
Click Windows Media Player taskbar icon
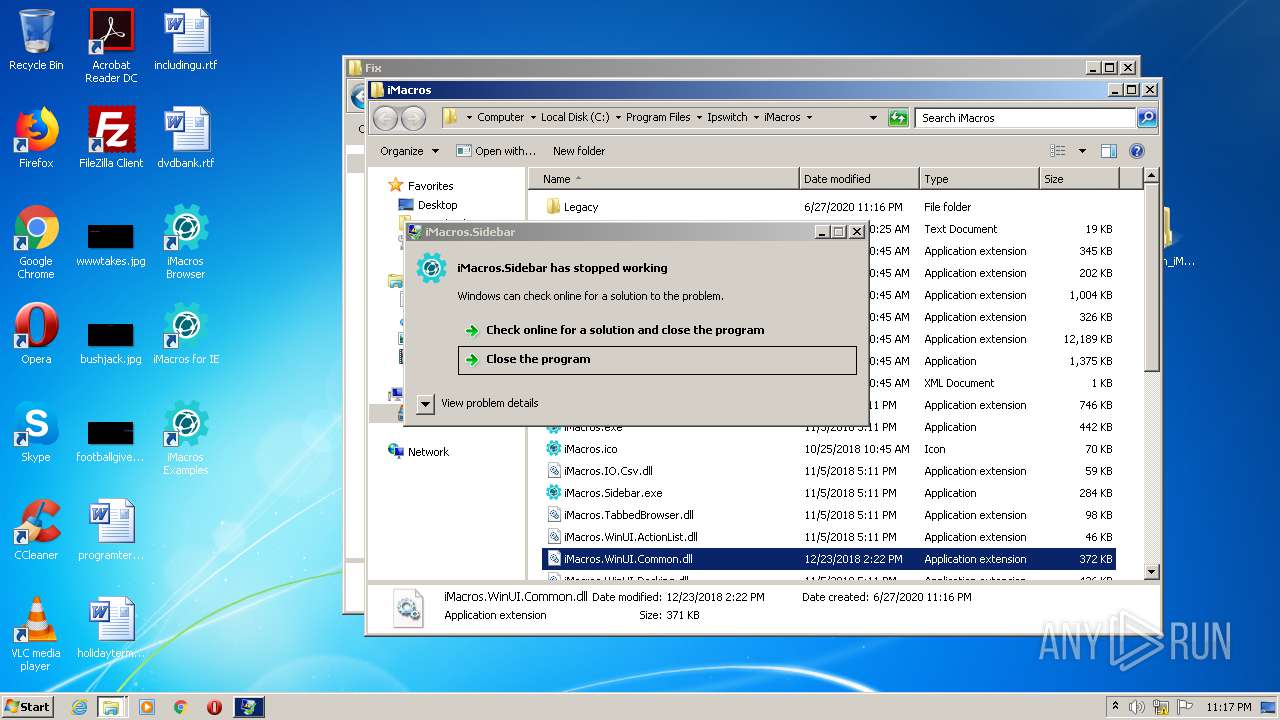click(x=147, y=707)
